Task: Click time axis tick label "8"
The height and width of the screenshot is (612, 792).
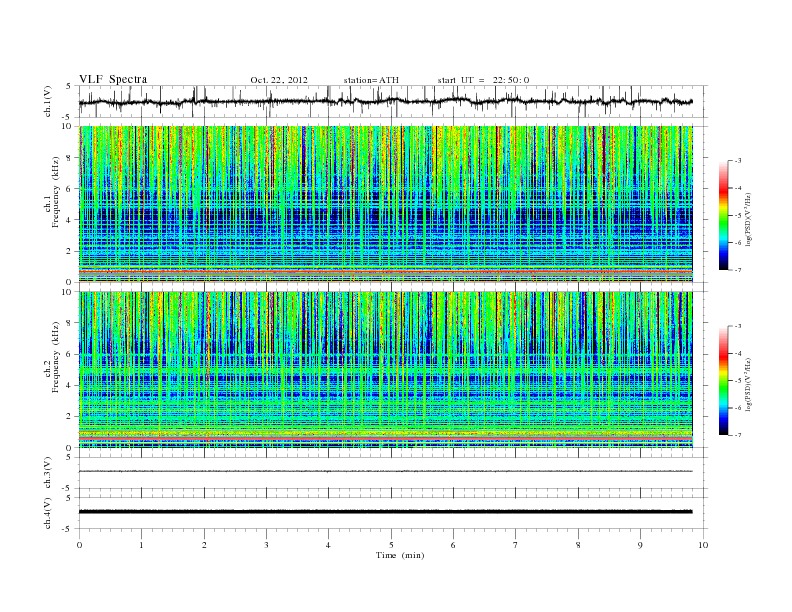Action: coord(578,546)
